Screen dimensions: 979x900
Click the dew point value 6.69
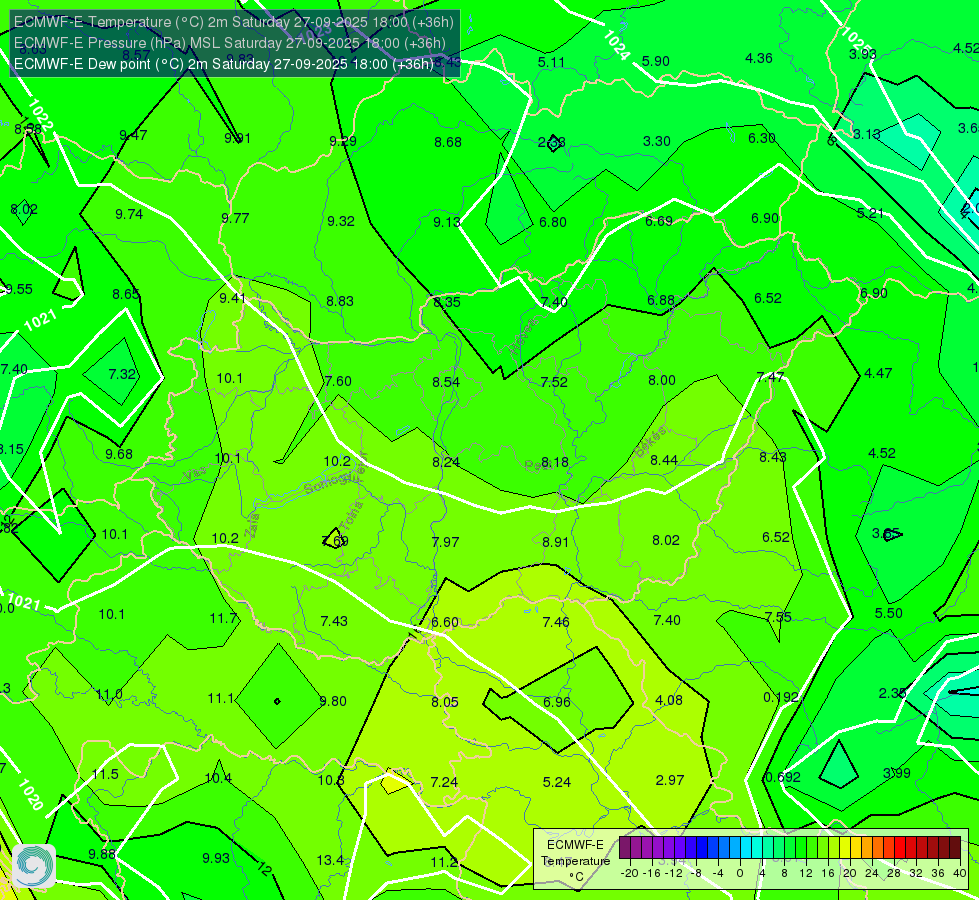[659, 222]
